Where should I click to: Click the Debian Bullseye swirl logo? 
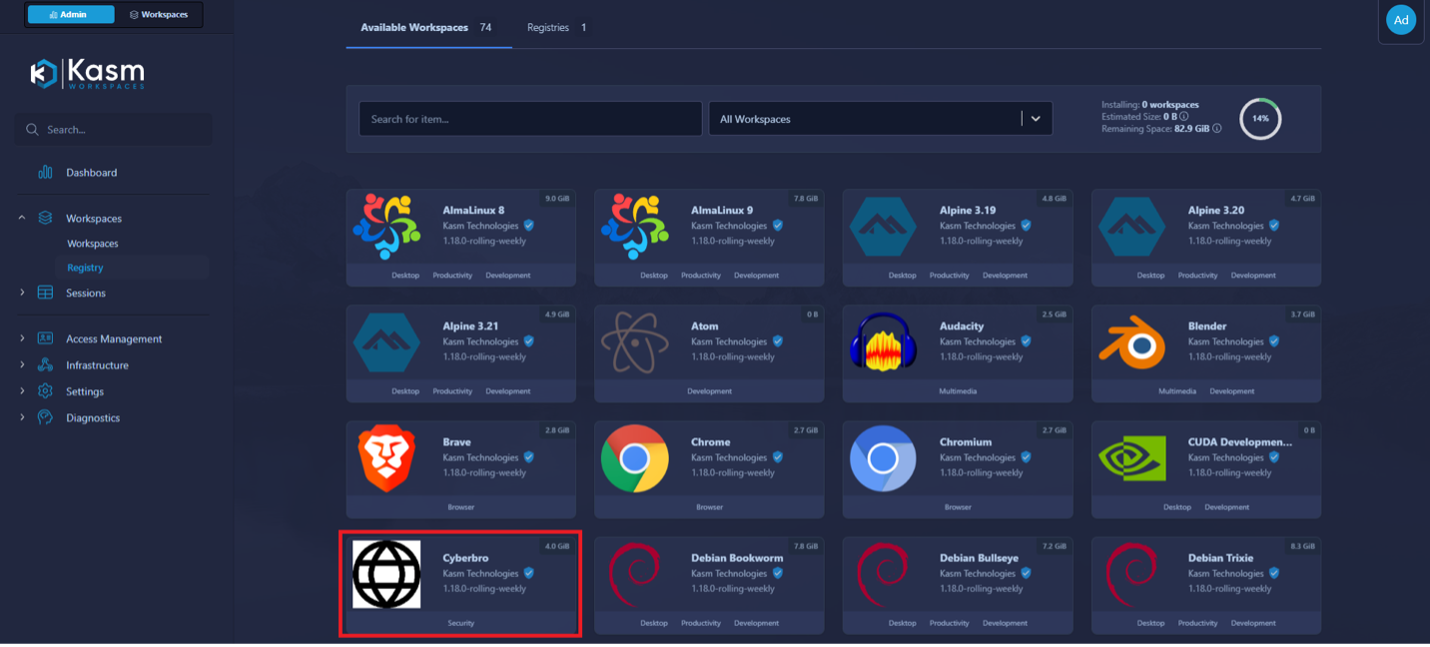pyautogui.click(x=883, y=574)
